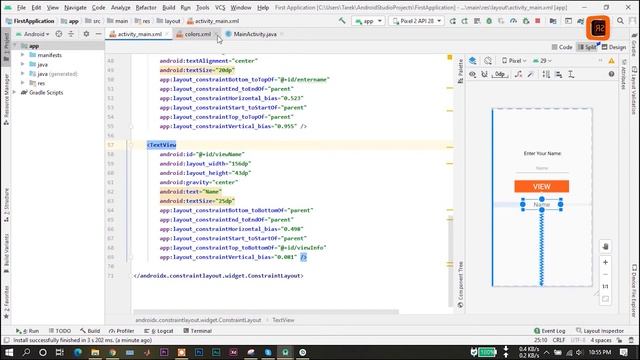Viewport: 640px width, 360px height.
Task: Click the project panel settings gear icon
Action: [86, 34]
